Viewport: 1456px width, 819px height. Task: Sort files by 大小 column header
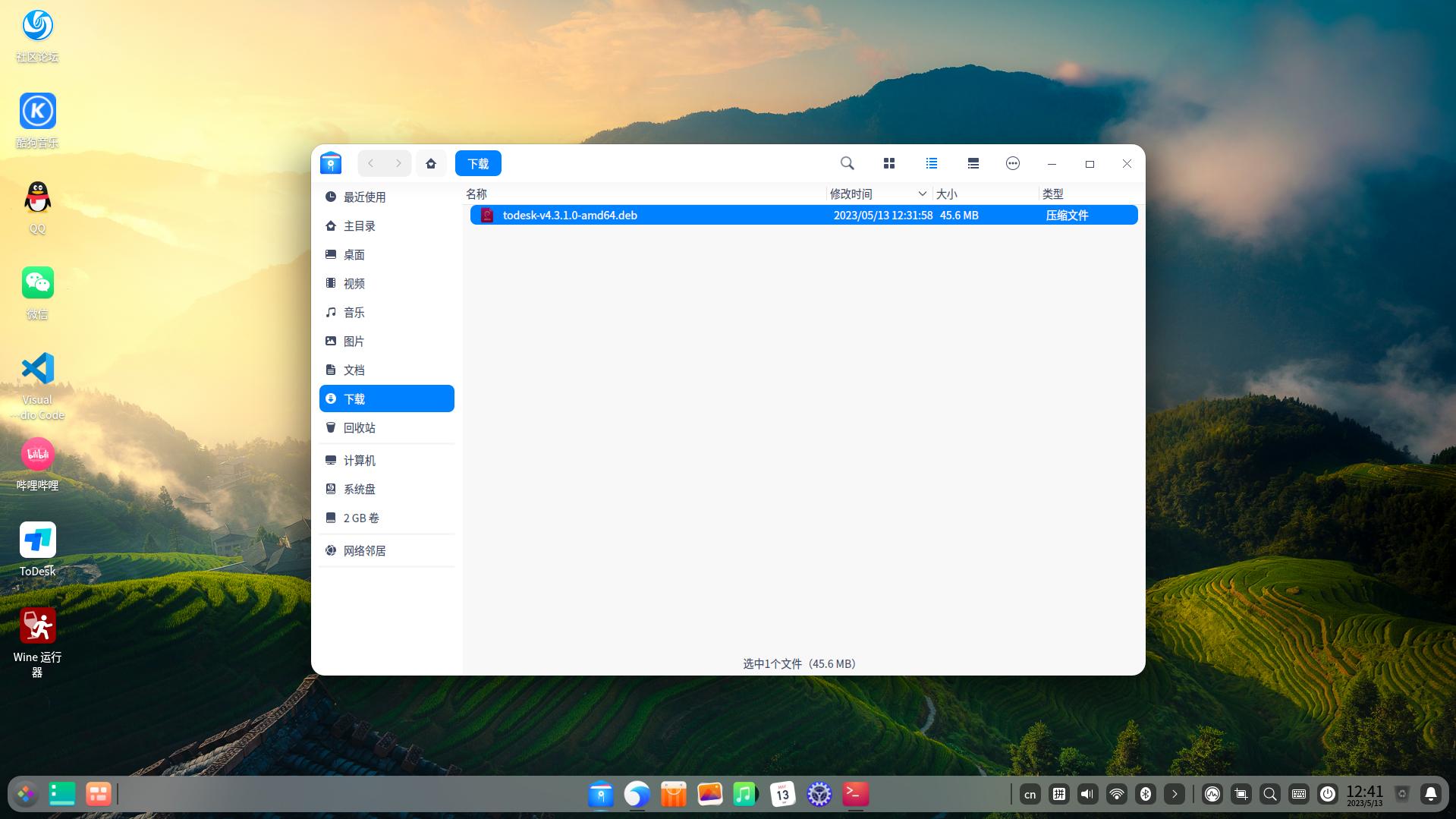[x=946, y=194]
